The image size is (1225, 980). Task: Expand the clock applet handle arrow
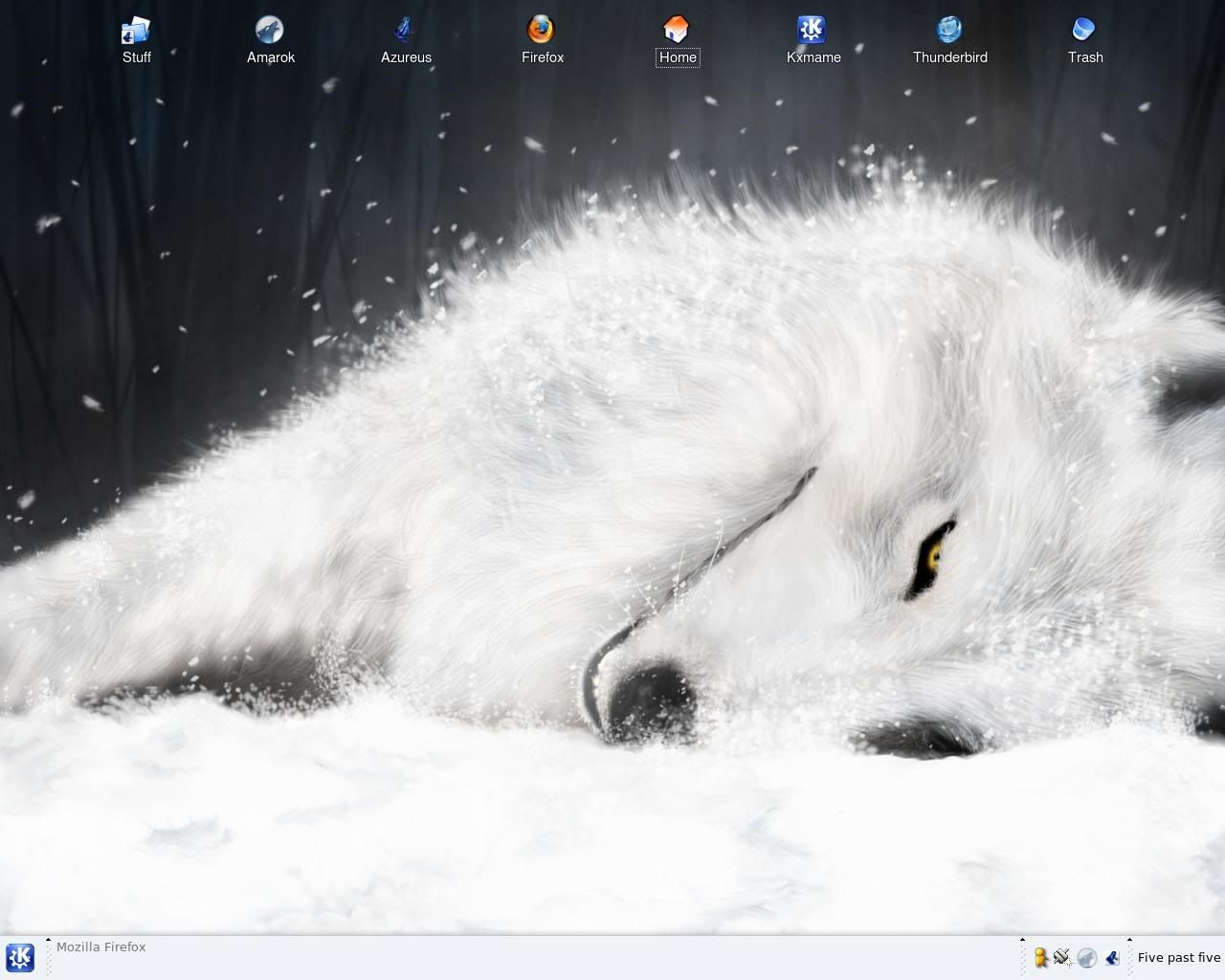pos(1129,940)
